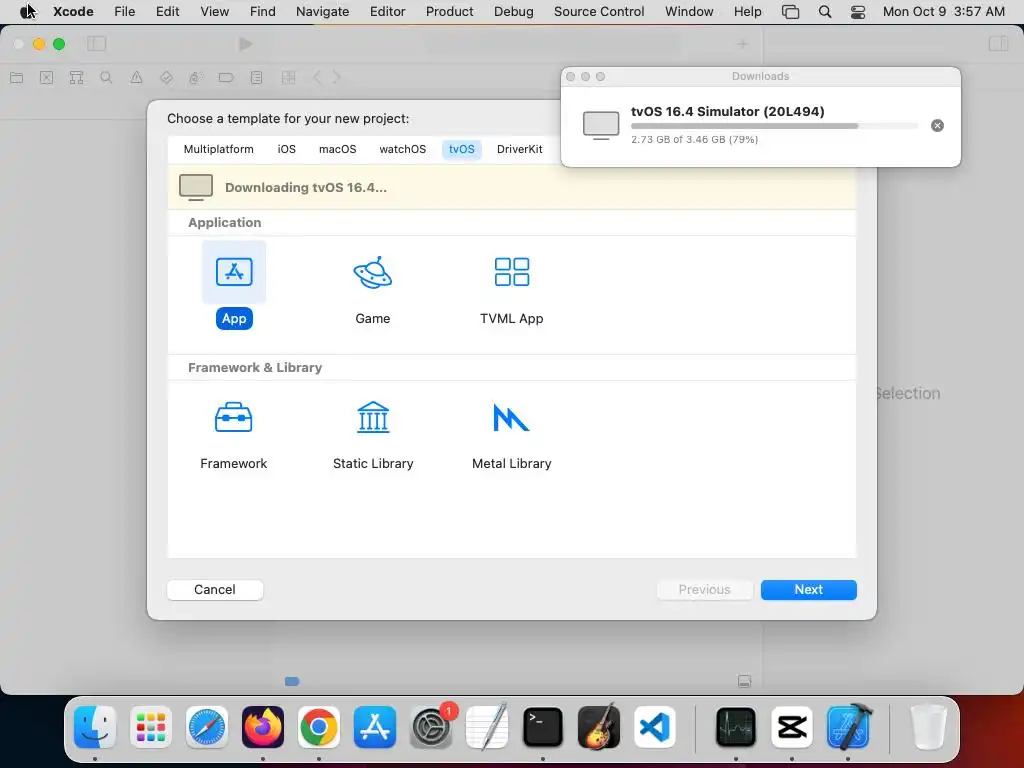Open the Debug menu

[x=513, y=11]
